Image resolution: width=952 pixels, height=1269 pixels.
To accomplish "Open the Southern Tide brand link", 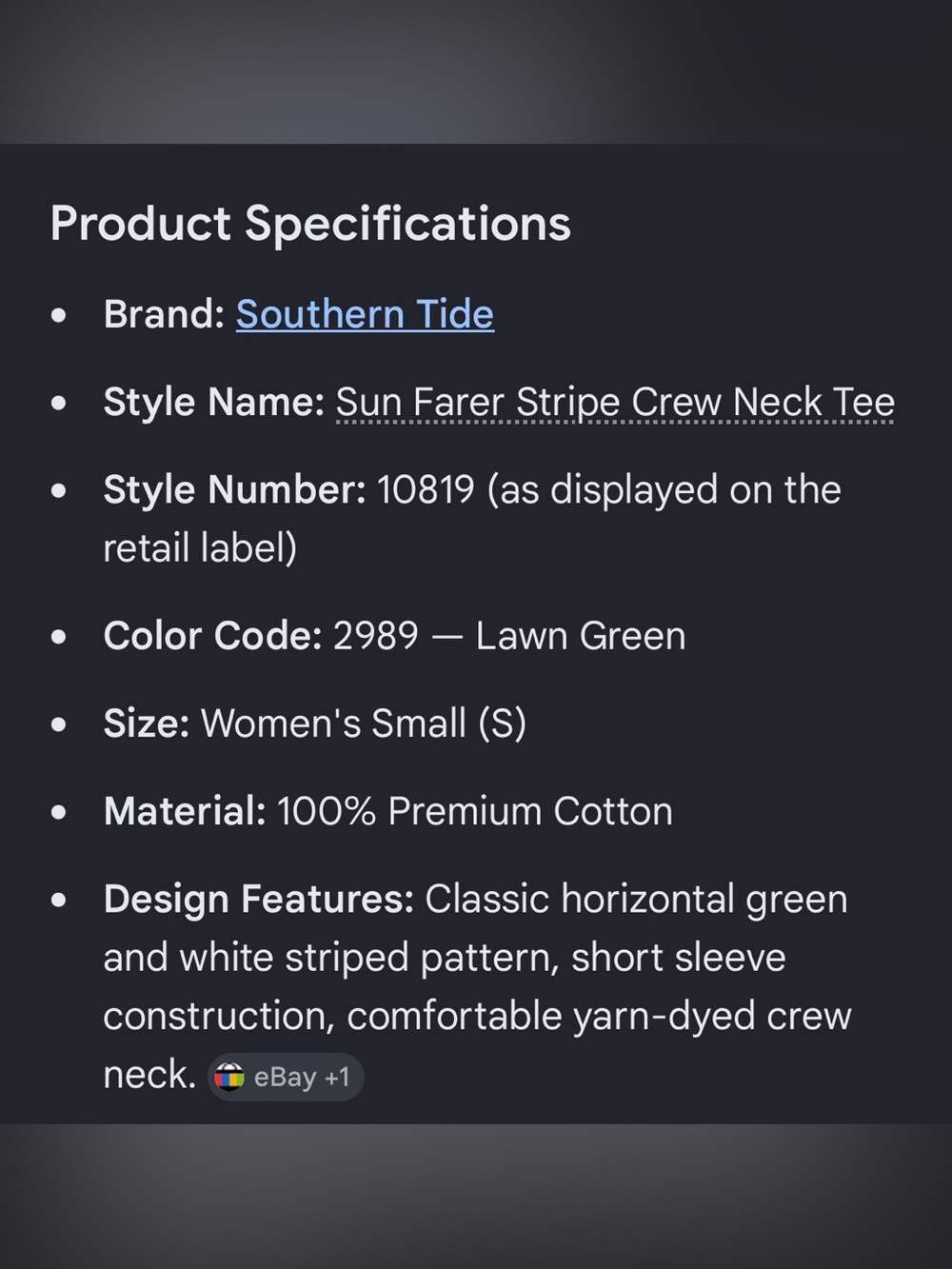I will (365, 314).
